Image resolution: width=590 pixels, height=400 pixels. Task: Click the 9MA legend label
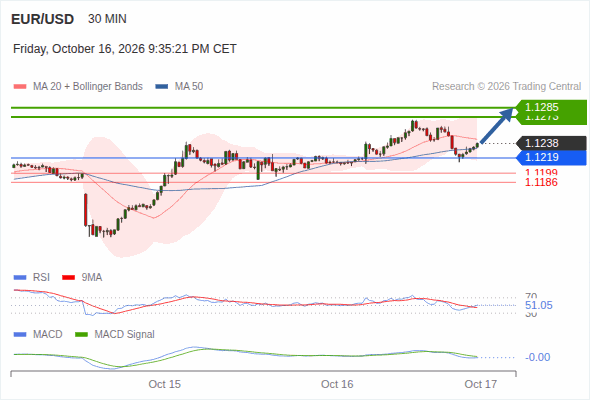point(92,278)
